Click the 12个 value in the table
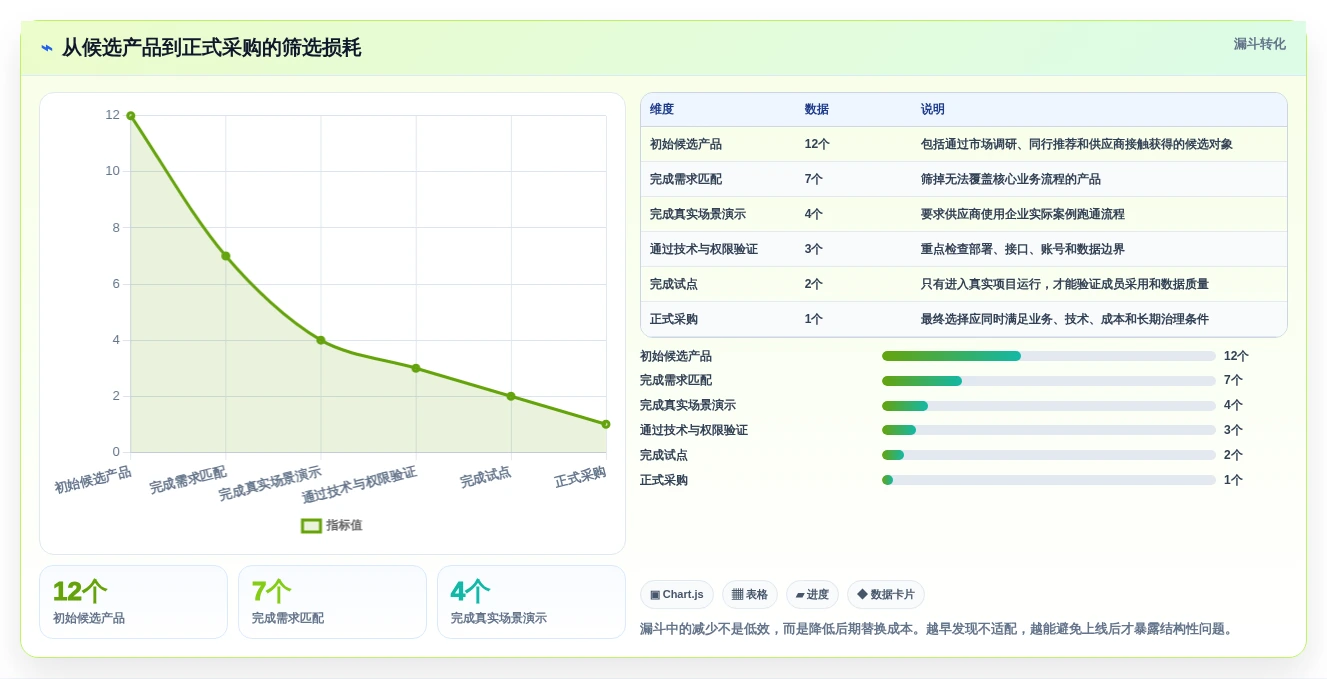Image resolution: width=1327 pixels, height=679 pixels. click(817, 144)
